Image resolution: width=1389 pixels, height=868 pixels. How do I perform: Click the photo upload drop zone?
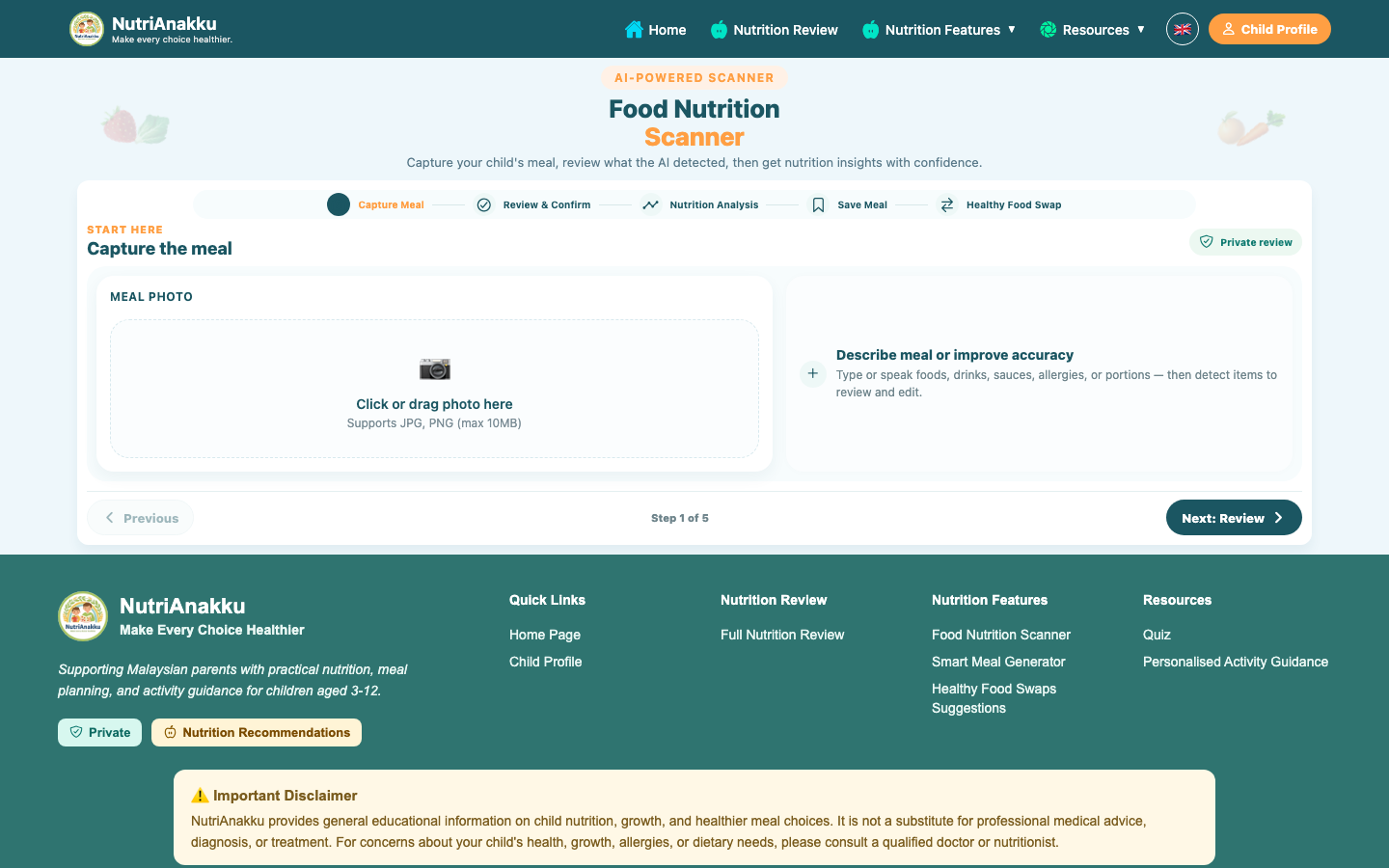click(x=434, y=389)
